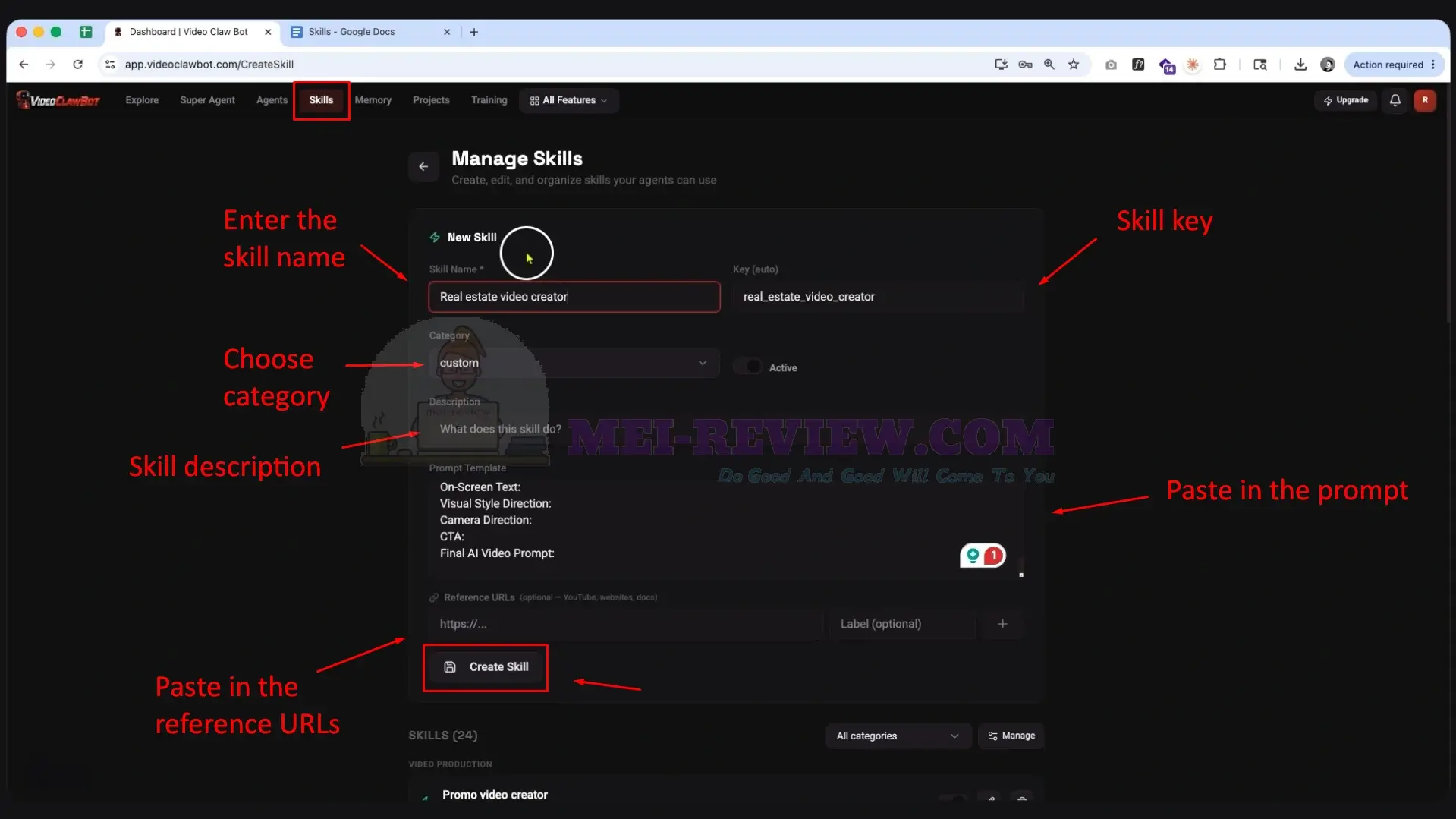Click the Create Skill button

tap(486, 666)
